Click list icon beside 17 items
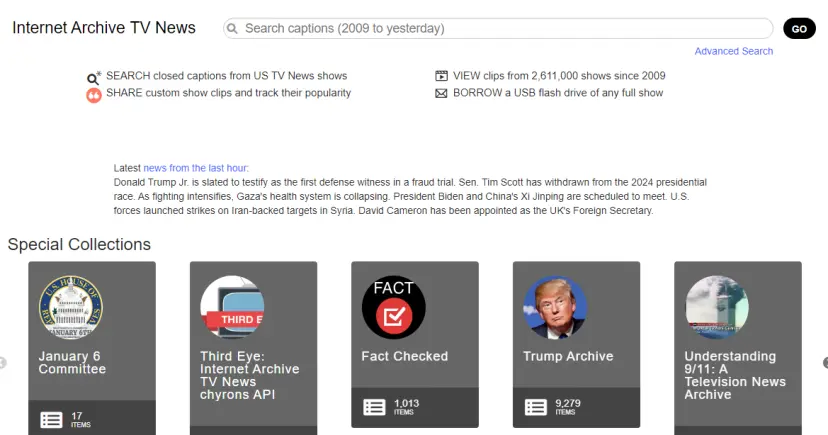 (51, 420)
